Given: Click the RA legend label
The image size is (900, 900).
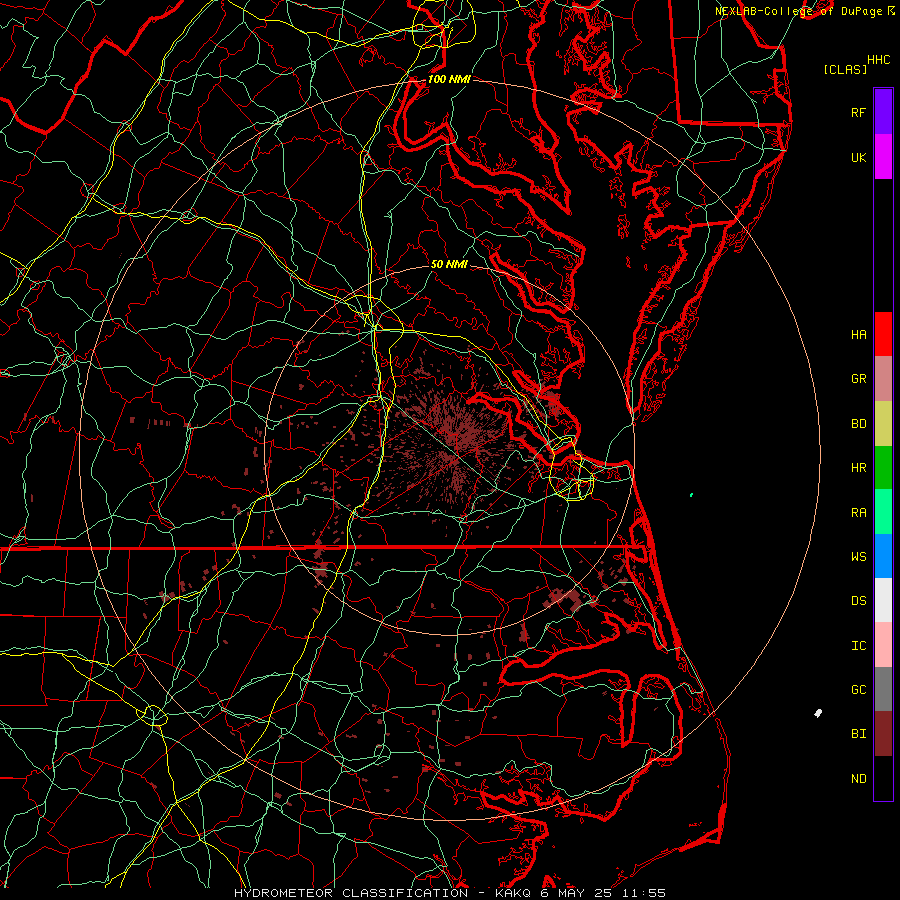Looking at the screenshot, I should point(858,513).
